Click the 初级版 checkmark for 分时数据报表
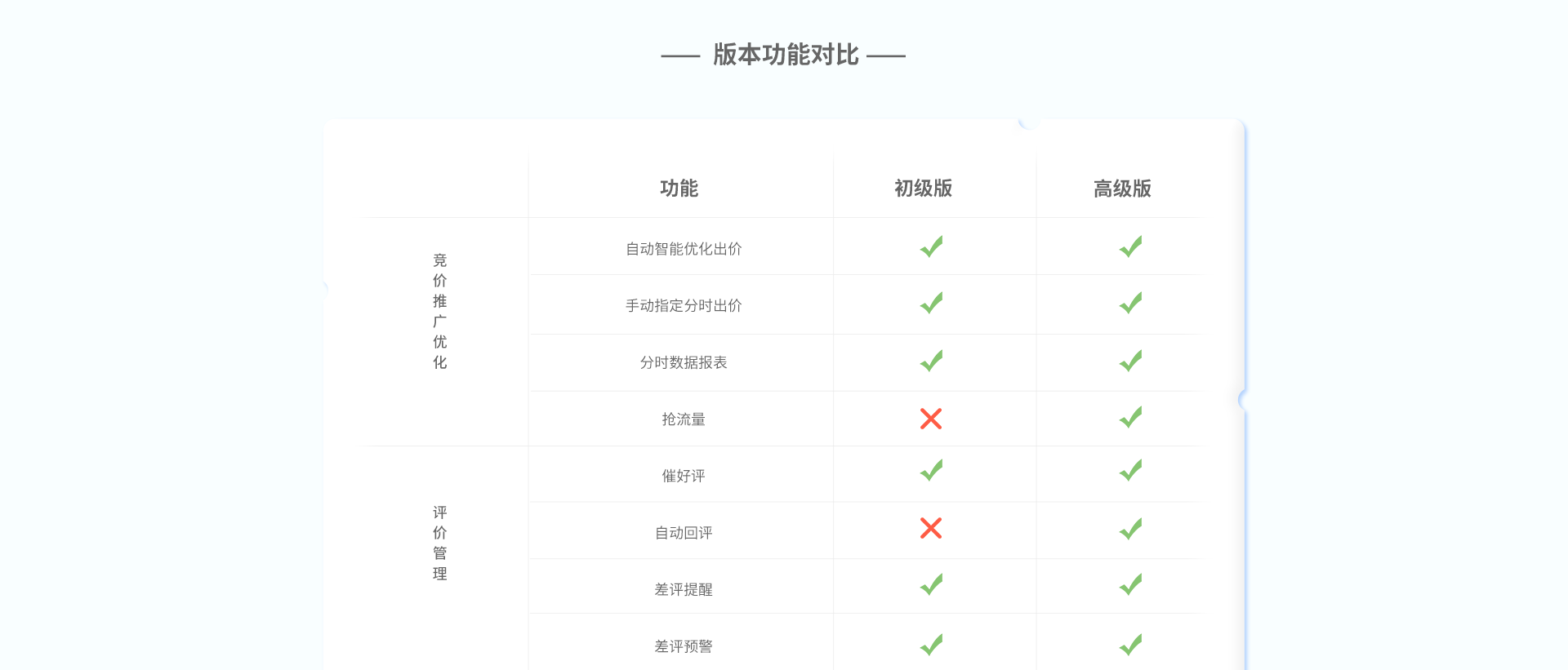Screen dimensions: 1568x670 coord(931,361)
